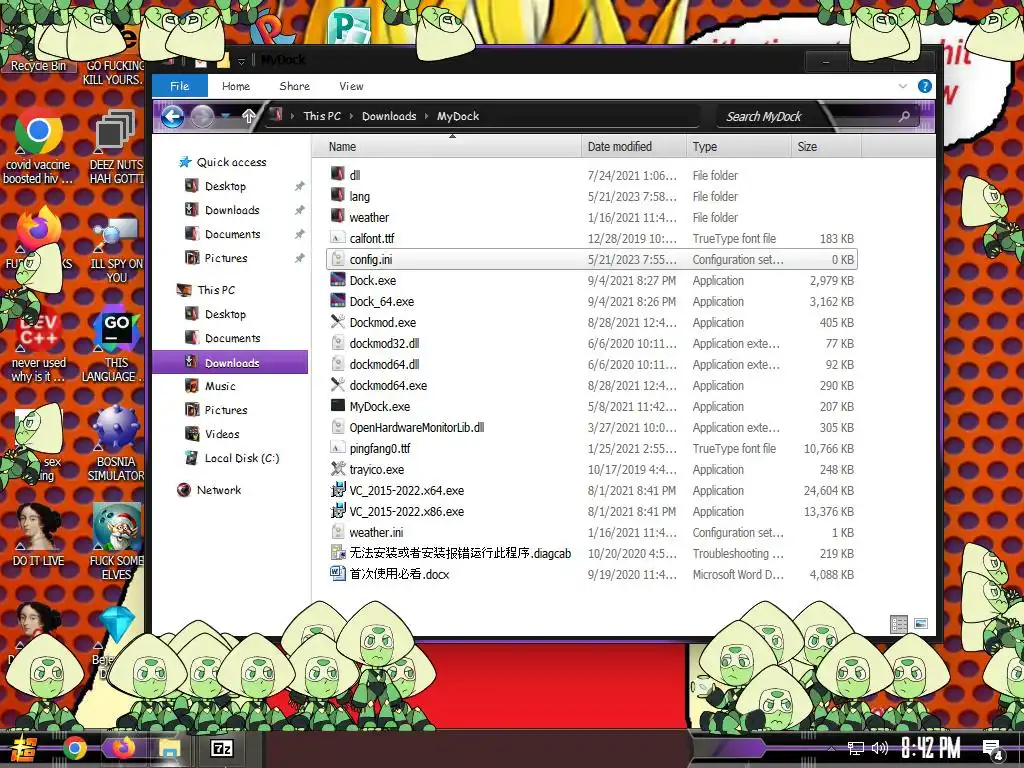Screen dimensions: 1024x768
Task: Open the volume speaker tray icon
Action: tap(880, 748)
